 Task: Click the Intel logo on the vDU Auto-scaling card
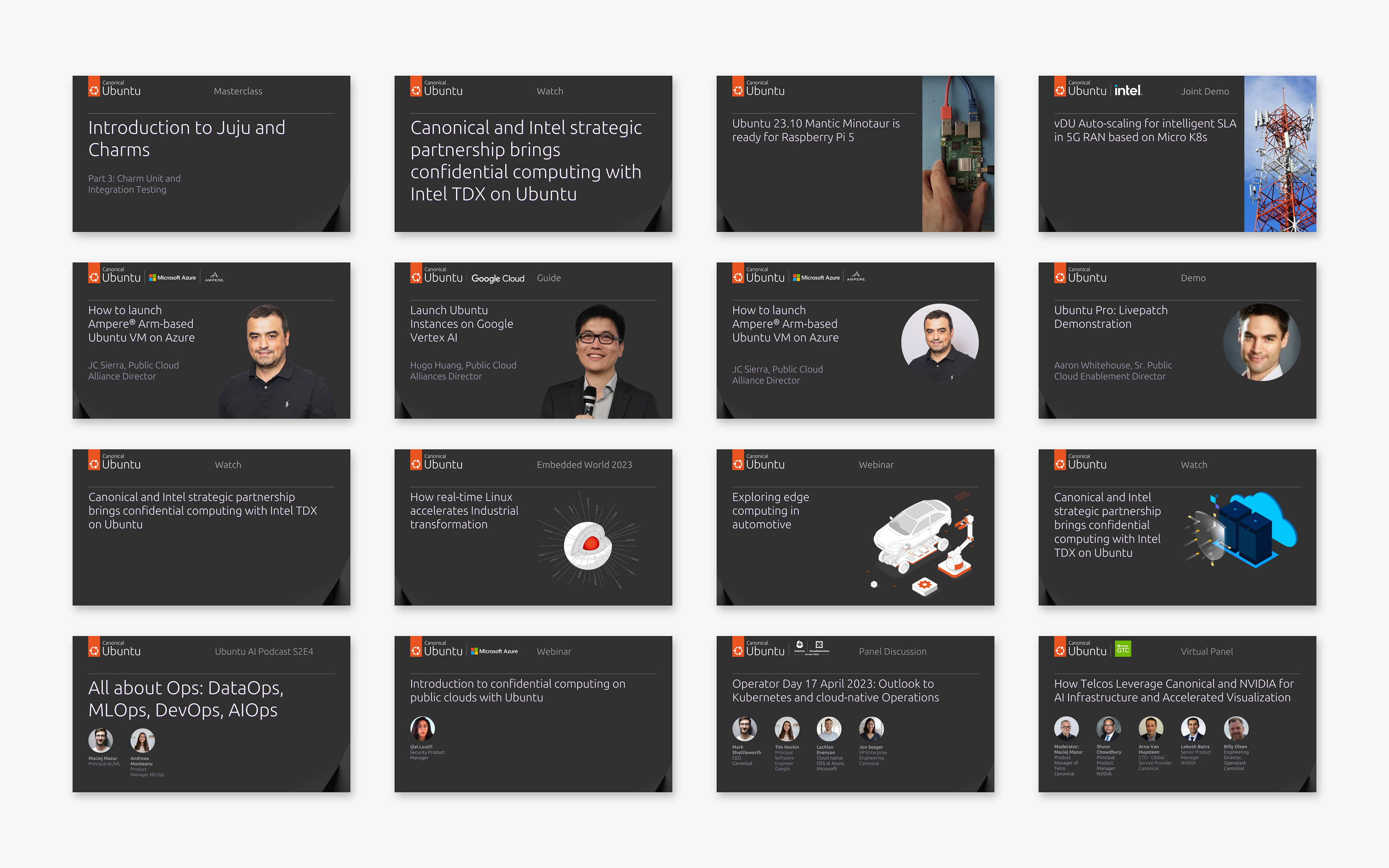[x=1128, y=90]
